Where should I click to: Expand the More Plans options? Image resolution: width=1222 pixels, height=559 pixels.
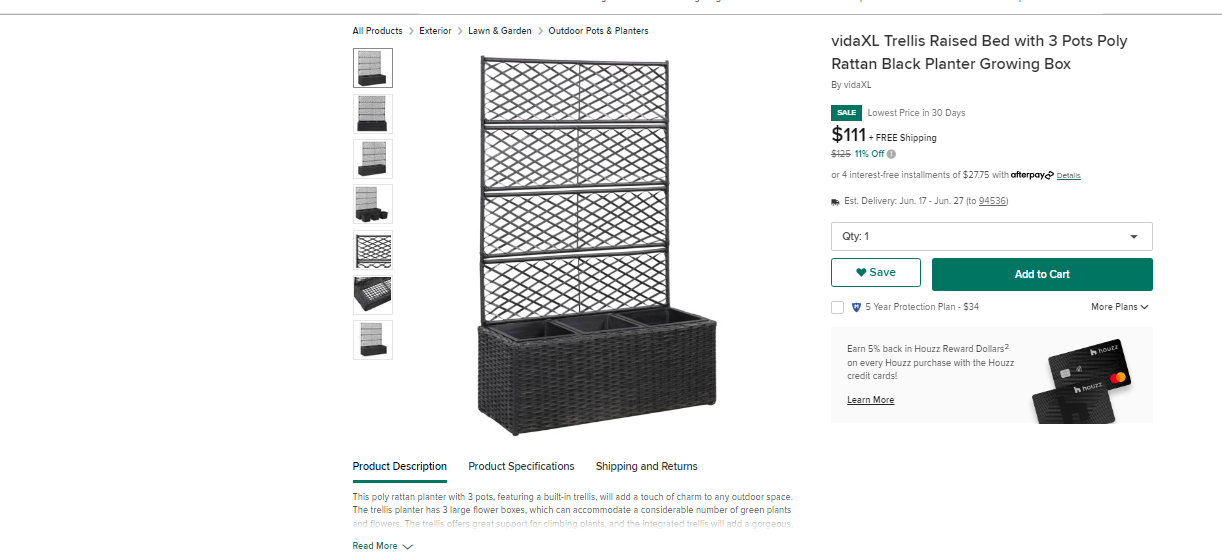coord(1119,307)
